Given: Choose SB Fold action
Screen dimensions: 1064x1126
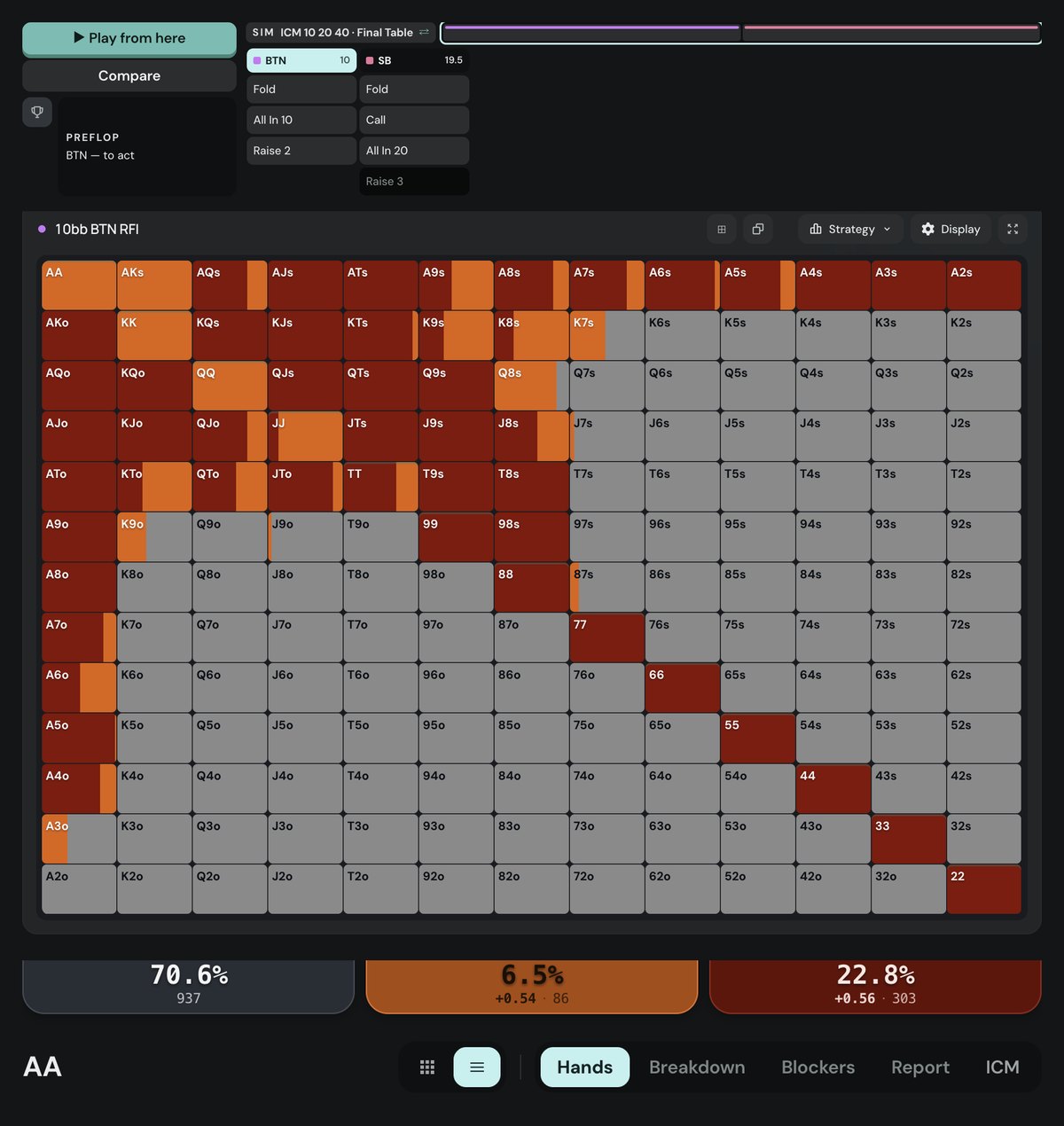Looking at the screenshot, I should pyautogui.click(x=414, y=90).
